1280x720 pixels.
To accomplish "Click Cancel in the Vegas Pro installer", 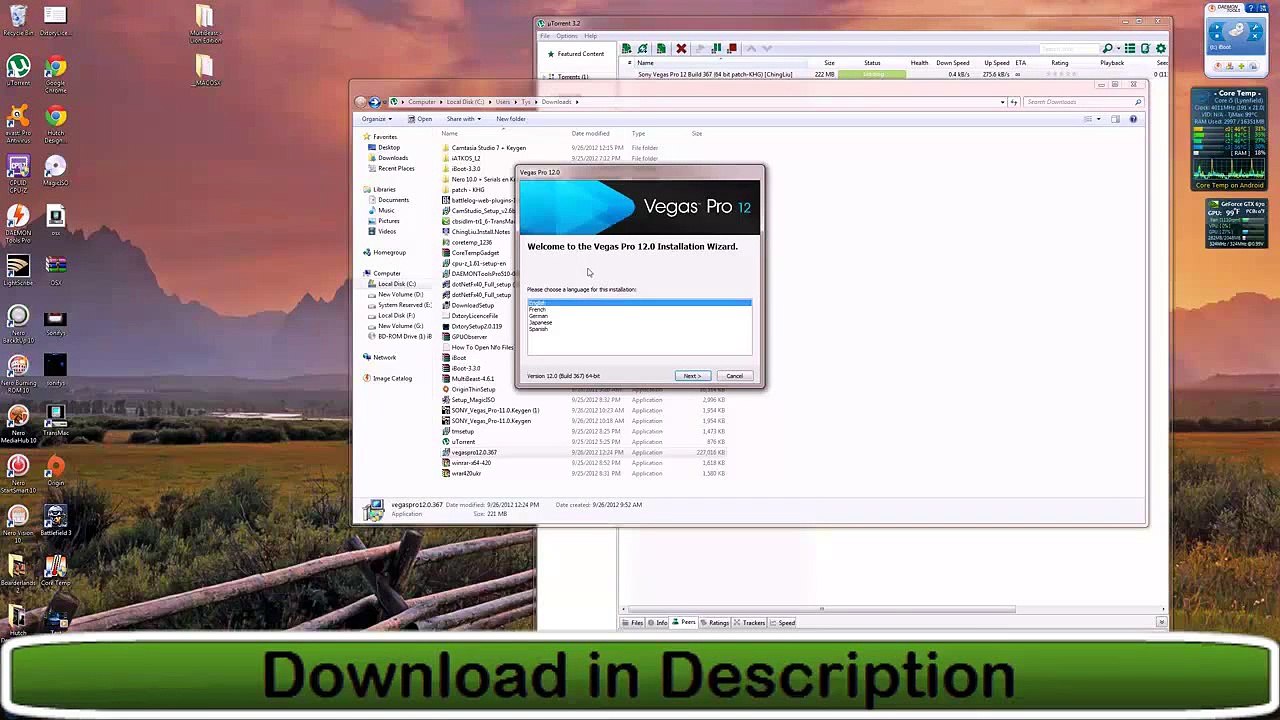I will (x=734, y=376).
